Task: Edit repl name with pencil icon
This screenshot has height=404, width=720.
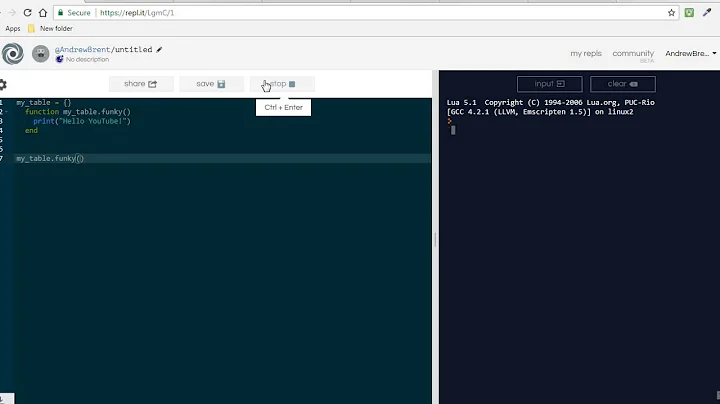Action: tap(159, 50)
